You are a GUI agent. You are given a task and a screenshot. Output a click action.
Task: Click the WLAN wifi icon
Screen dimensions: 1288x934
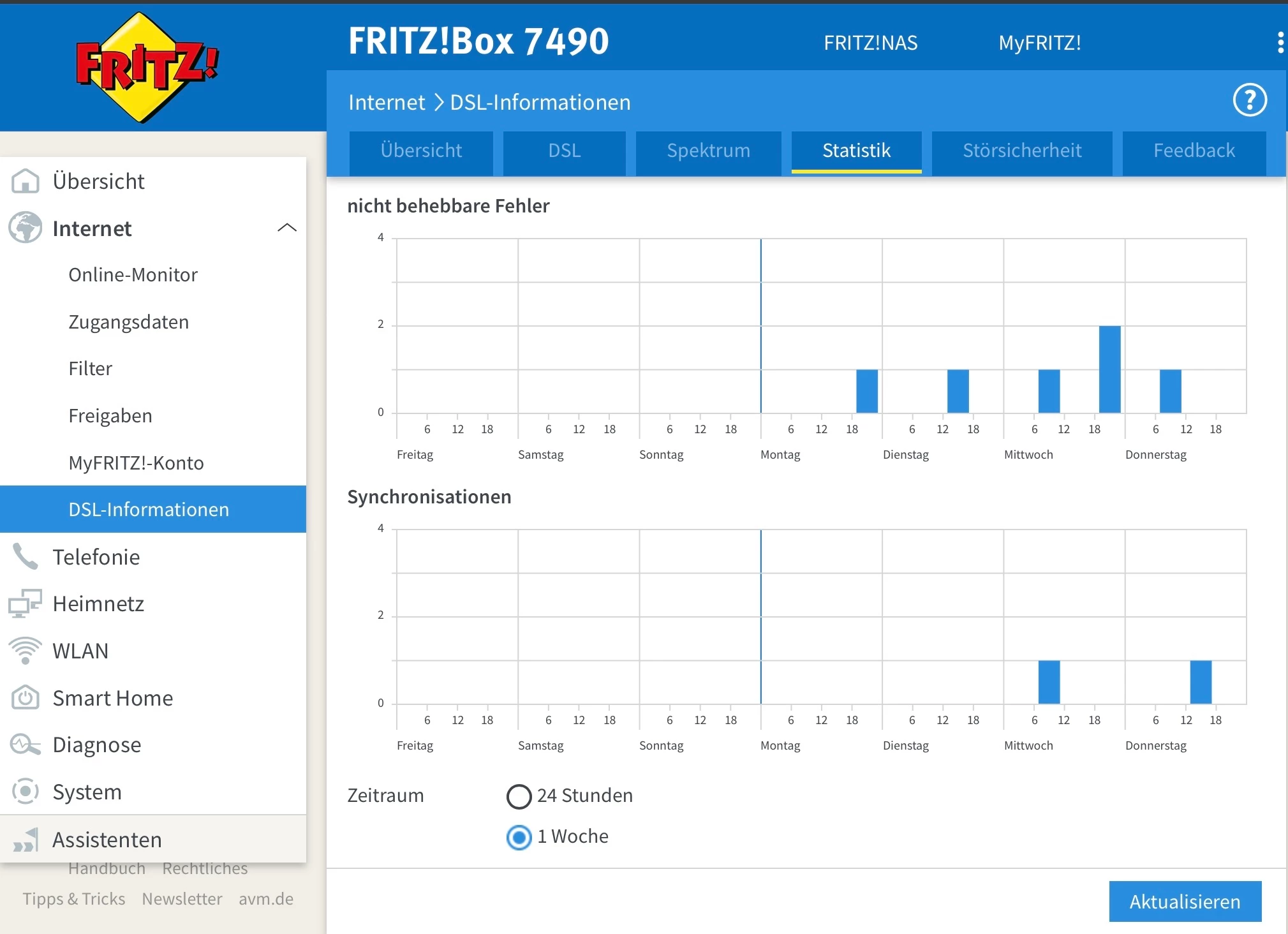point(26,651)
